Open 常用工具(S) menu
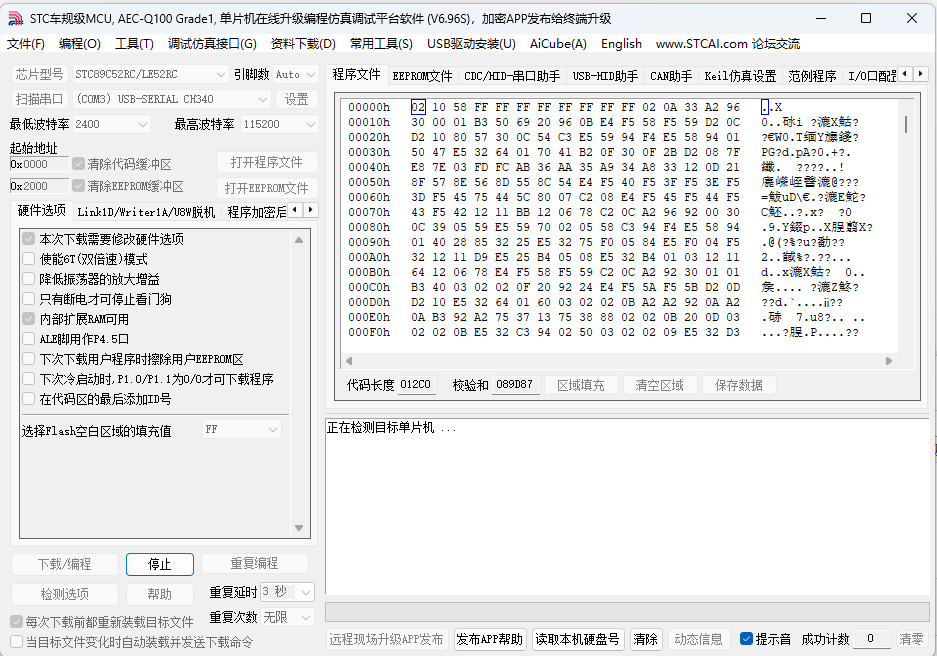937x656 pixels. tap(381, 44)
